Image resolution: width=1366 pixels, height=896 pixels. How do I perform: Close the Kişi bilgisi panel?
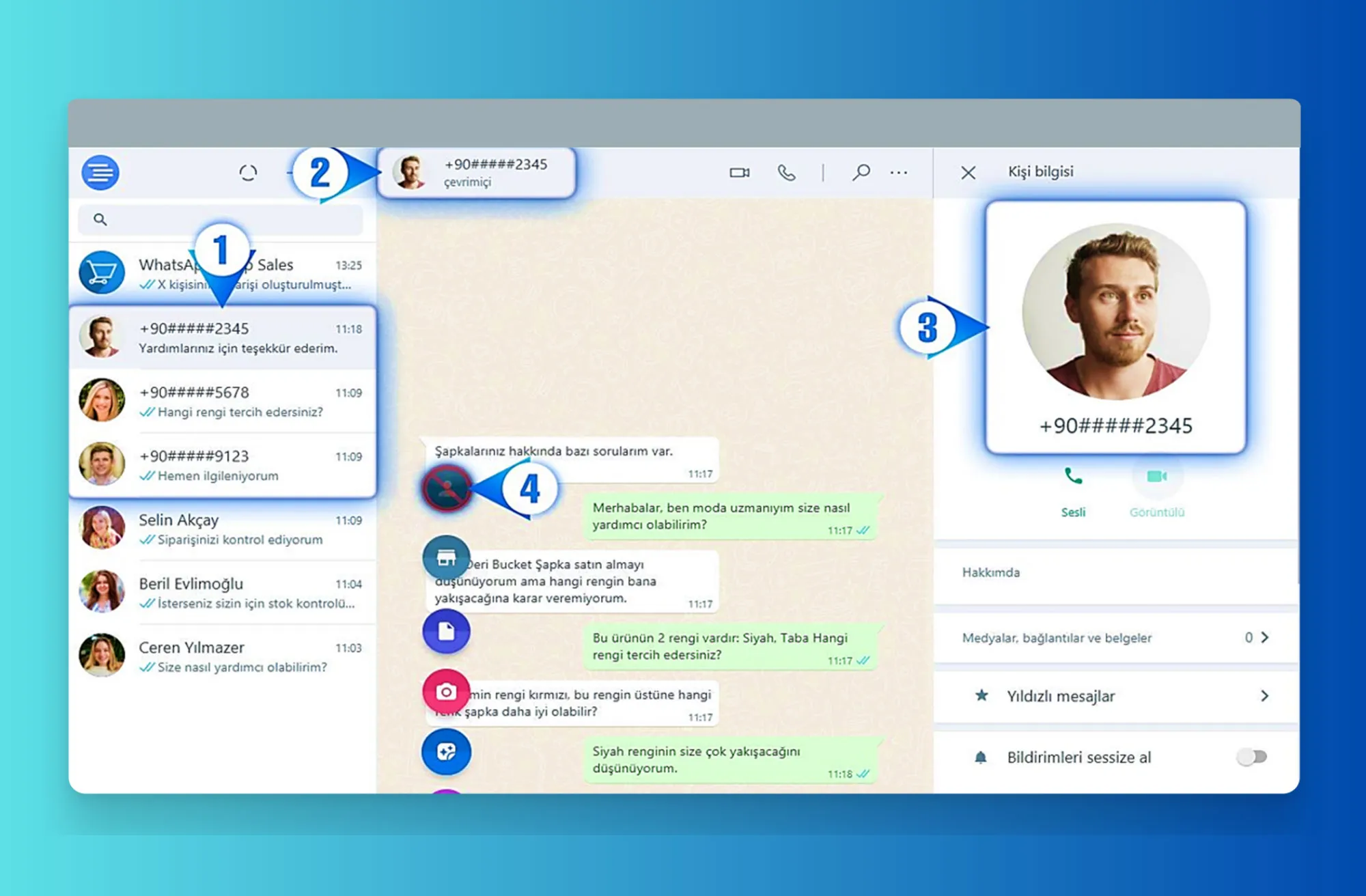tap(968, 172)
